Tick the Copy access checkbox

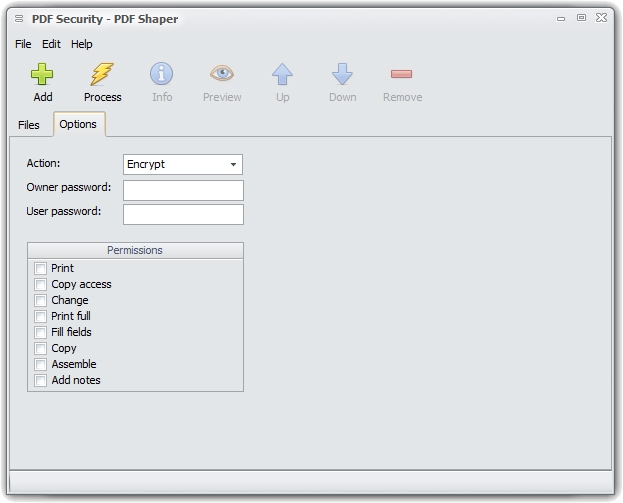40,284
